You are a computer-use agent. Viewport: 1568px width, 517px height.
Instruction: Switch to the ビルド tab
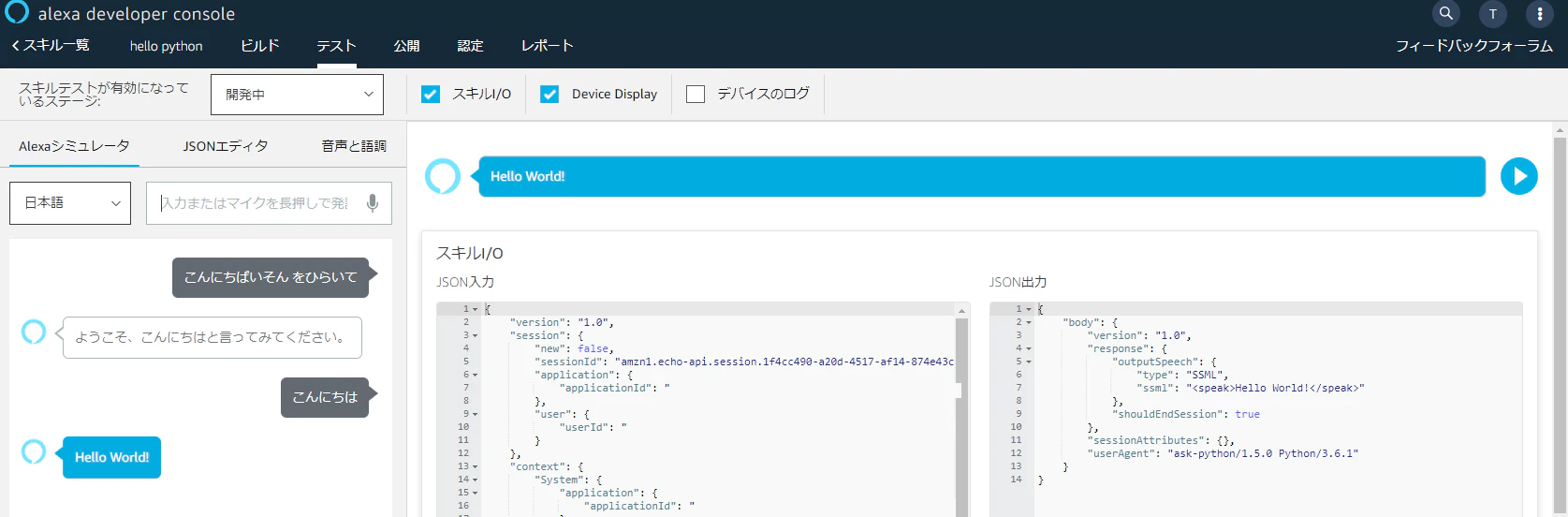point(259,45)
